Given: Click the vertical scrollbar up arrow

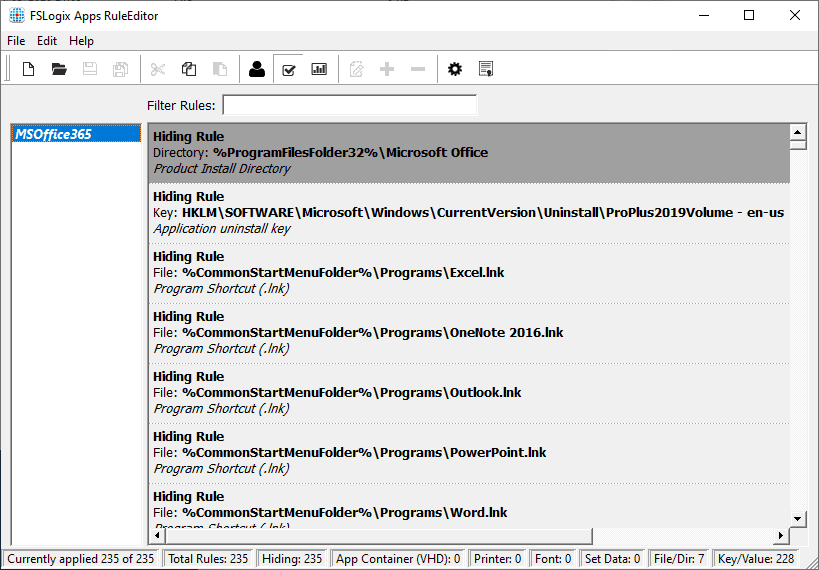Looking at the screenshot, I should coord(798,132).
